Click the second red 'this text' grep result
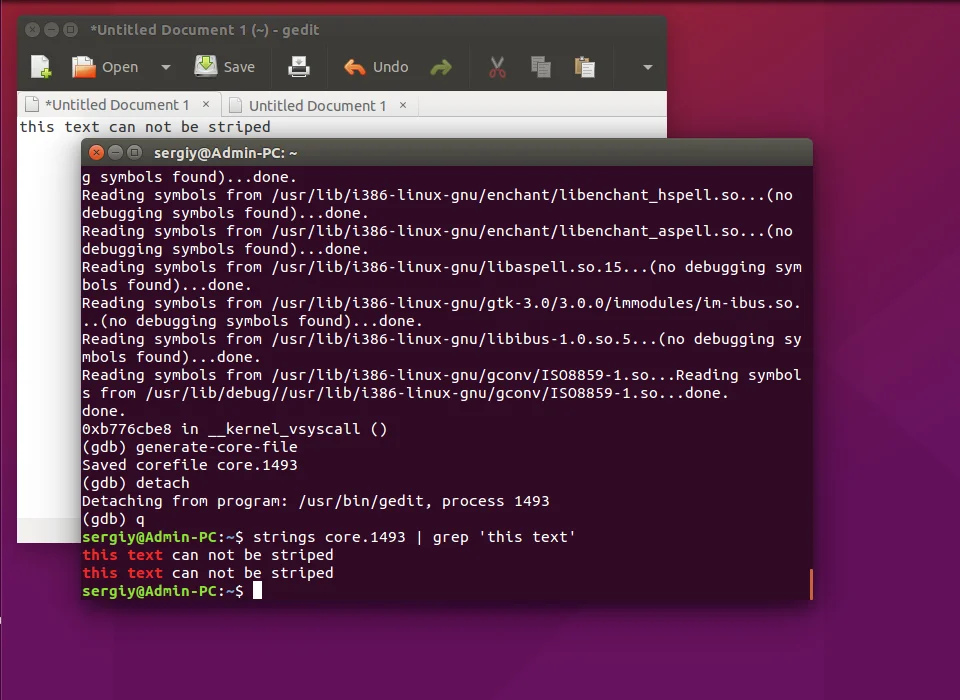The height and width of the screenshot is (700, 960). tap(122, 573)
